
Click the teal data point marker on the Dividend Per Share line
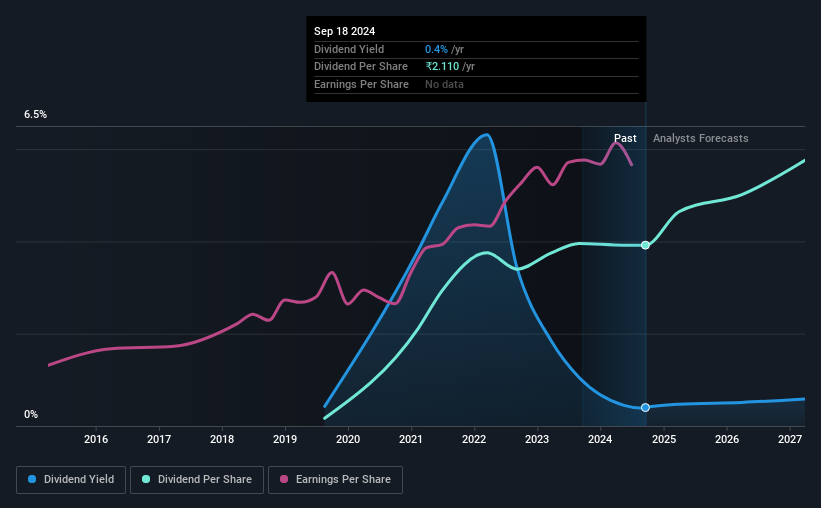(645, 245)
